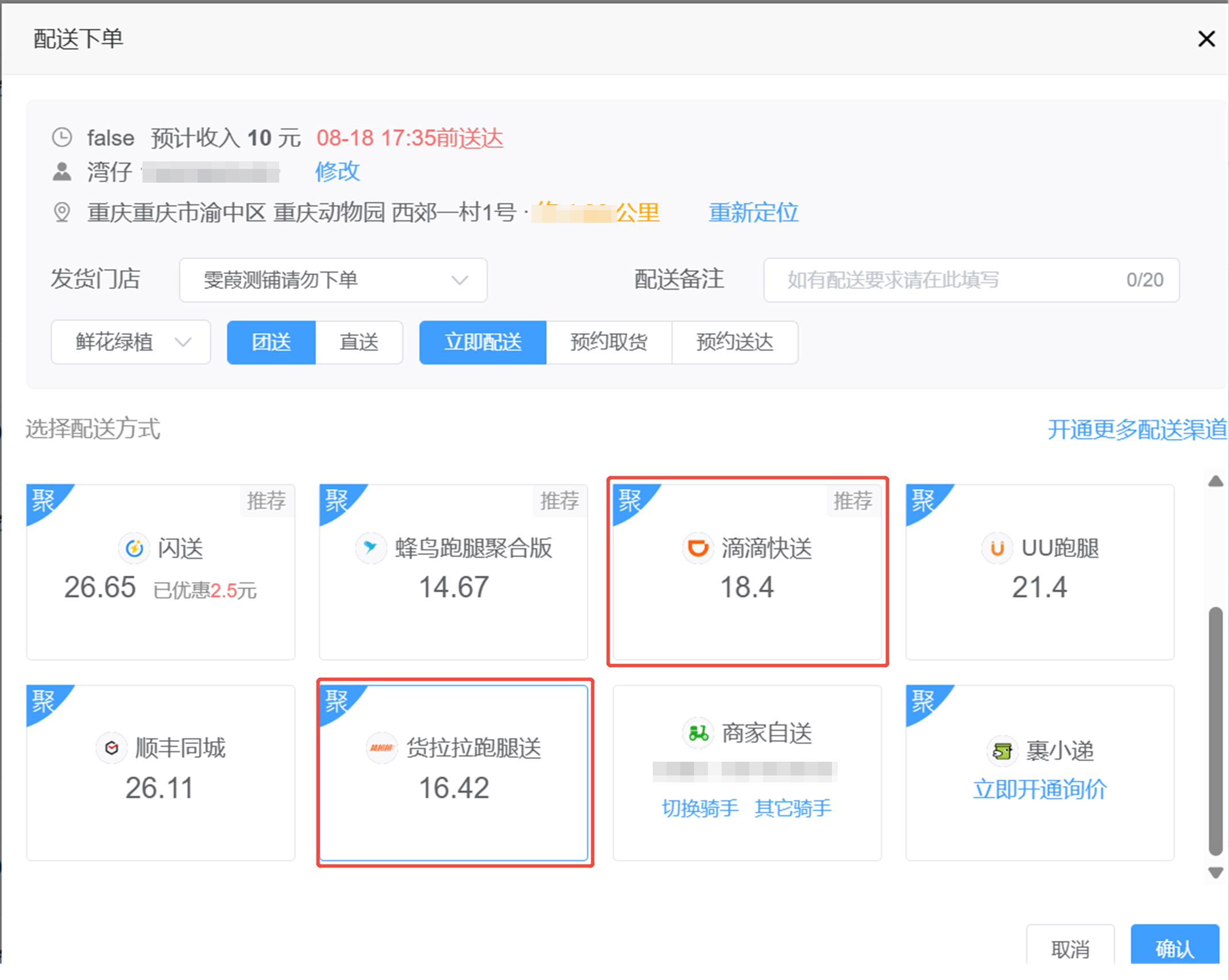
Task: Click the 0/20 character counter
Action: point(1145,280)
